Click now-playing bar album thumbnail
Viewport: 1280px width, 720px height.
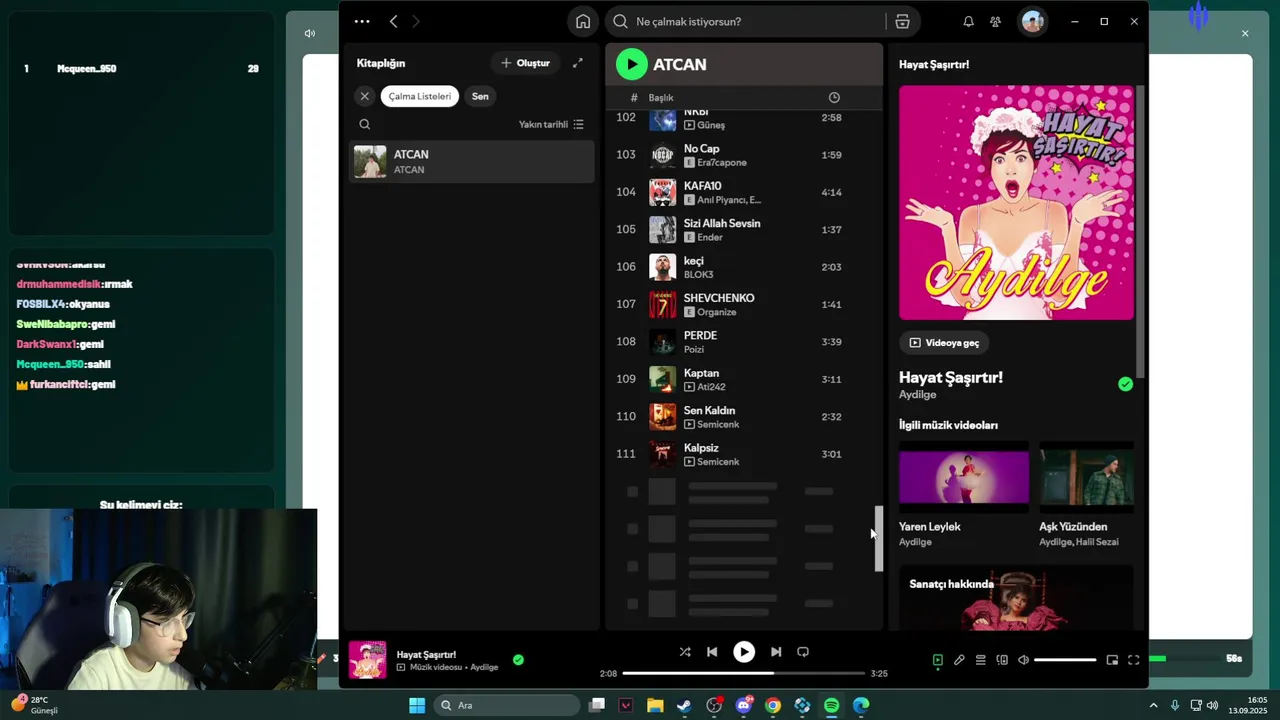367,660
